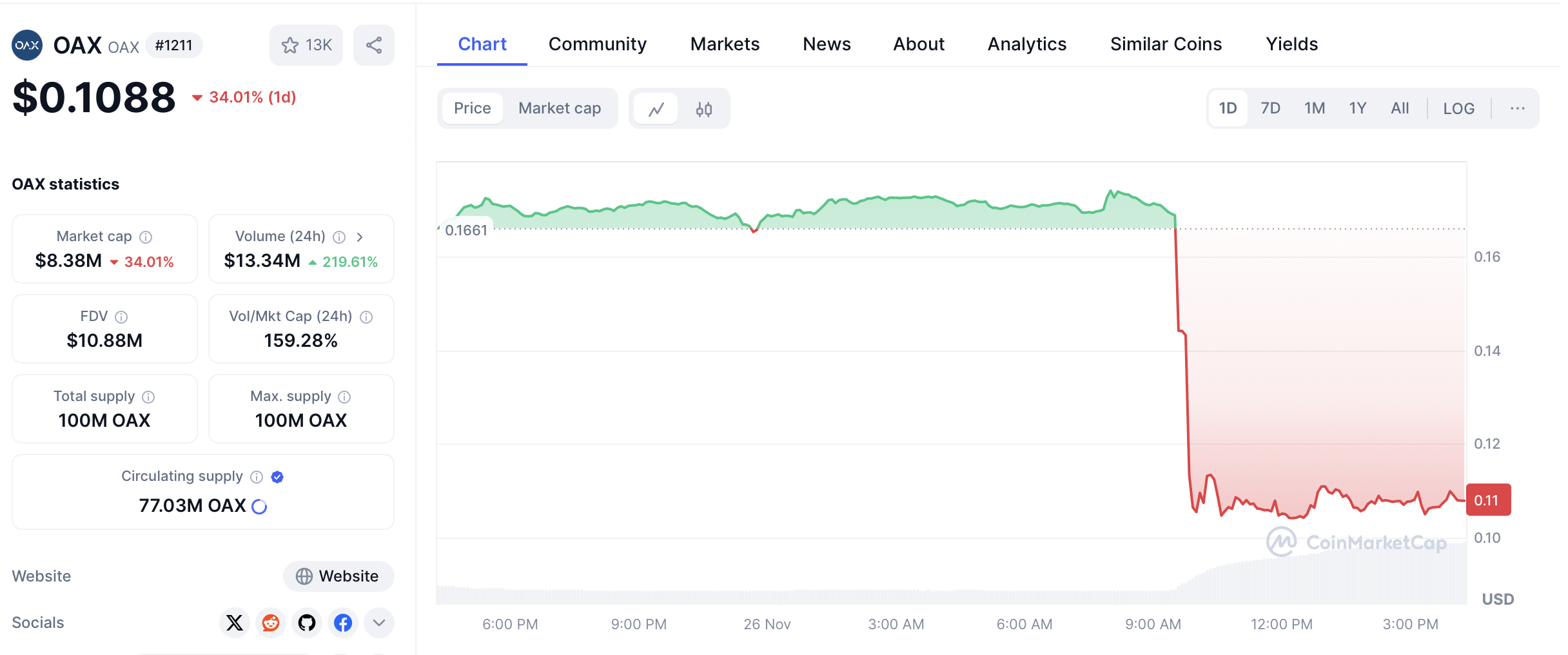Click the Website link button

coord(338,576)
